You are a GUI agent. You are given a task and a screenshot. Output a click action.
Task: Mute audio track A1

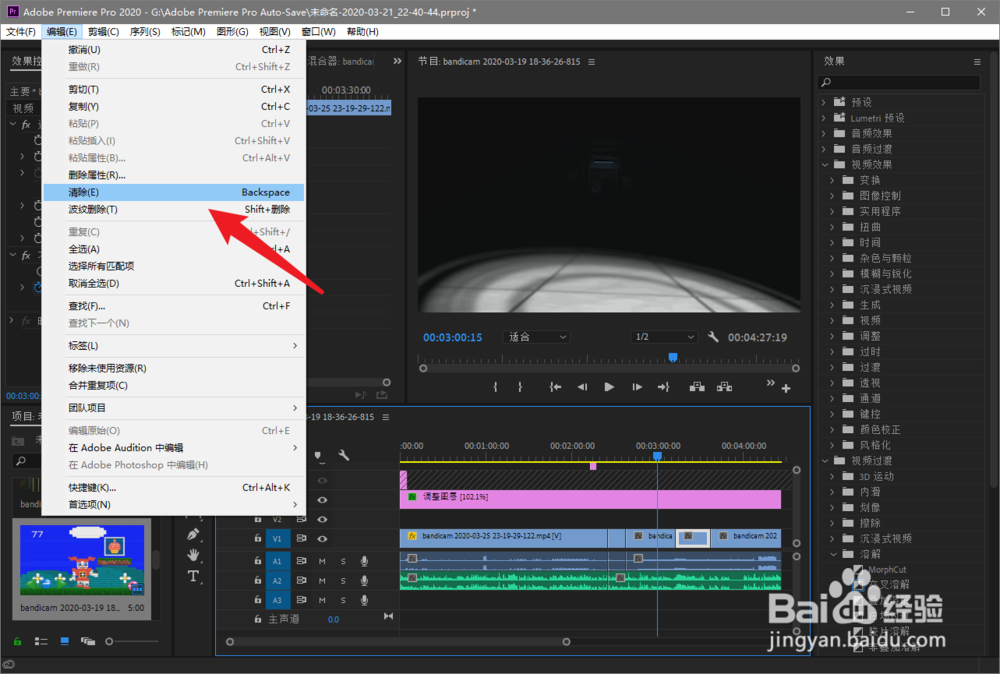click(x=322, y=561)
